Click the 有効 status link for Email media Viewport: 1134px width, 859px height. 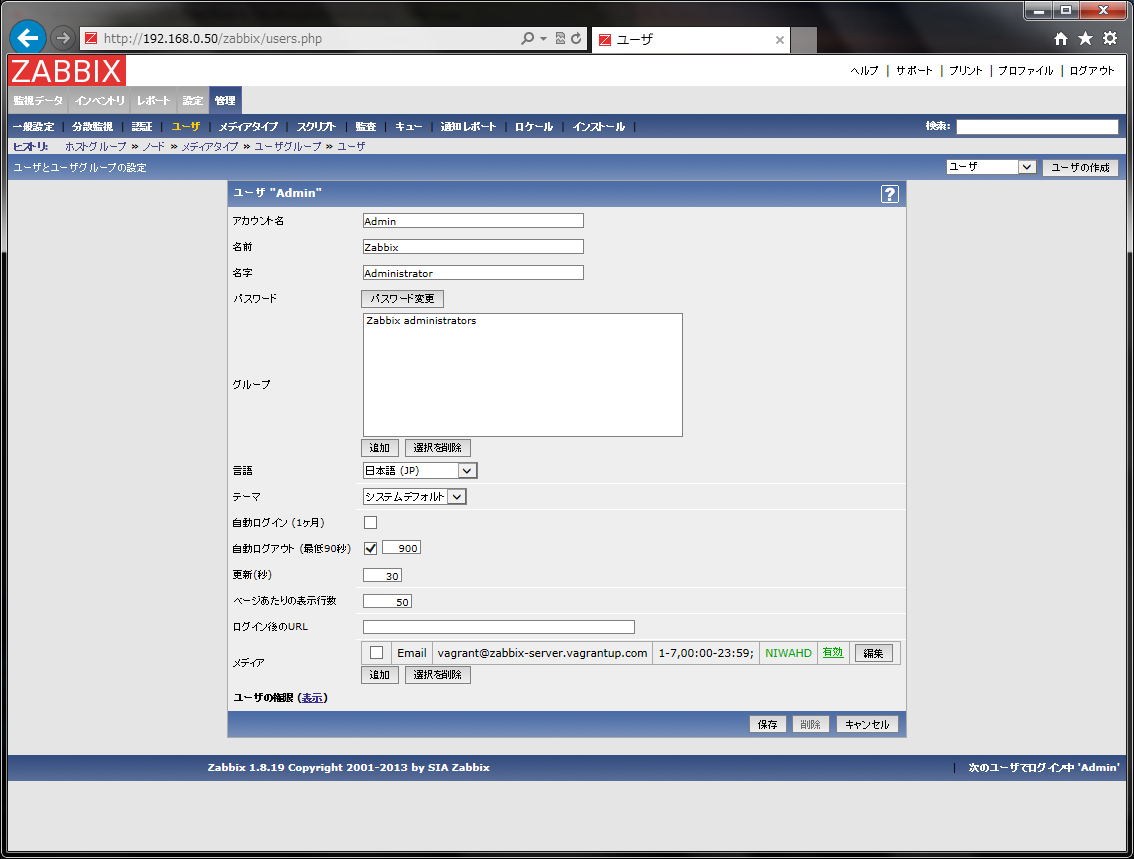tap(833, 652)
